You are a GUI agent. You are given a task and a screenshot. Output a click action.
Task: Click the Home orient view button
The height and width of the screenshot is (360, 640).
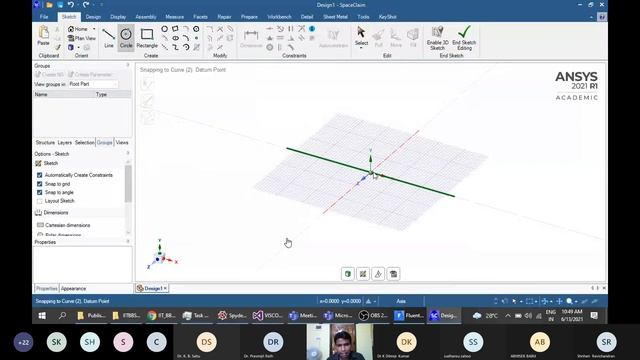pos(78,29)
